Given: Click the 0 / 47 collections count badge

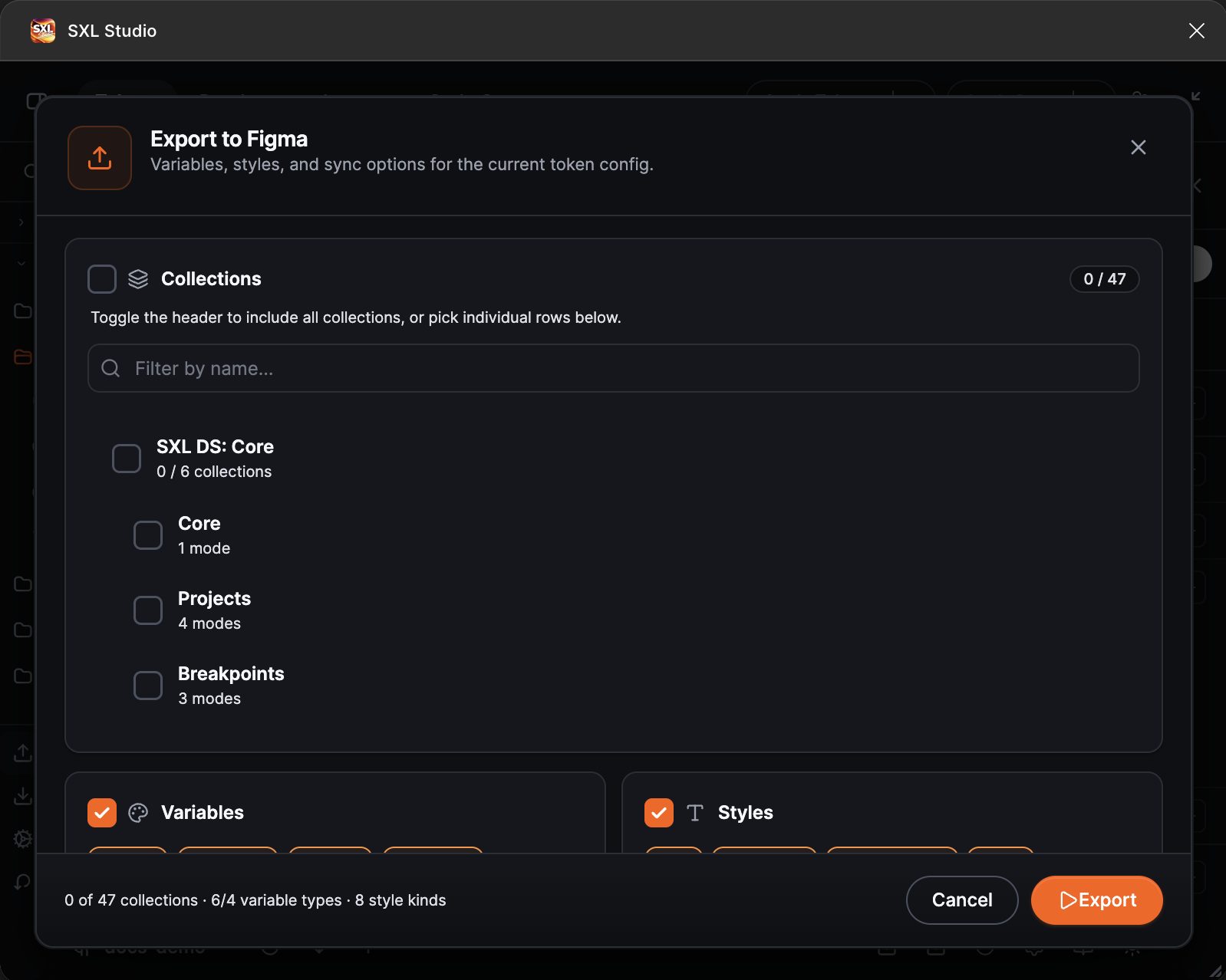Looking at the screenshot, I should [1105, 279].
